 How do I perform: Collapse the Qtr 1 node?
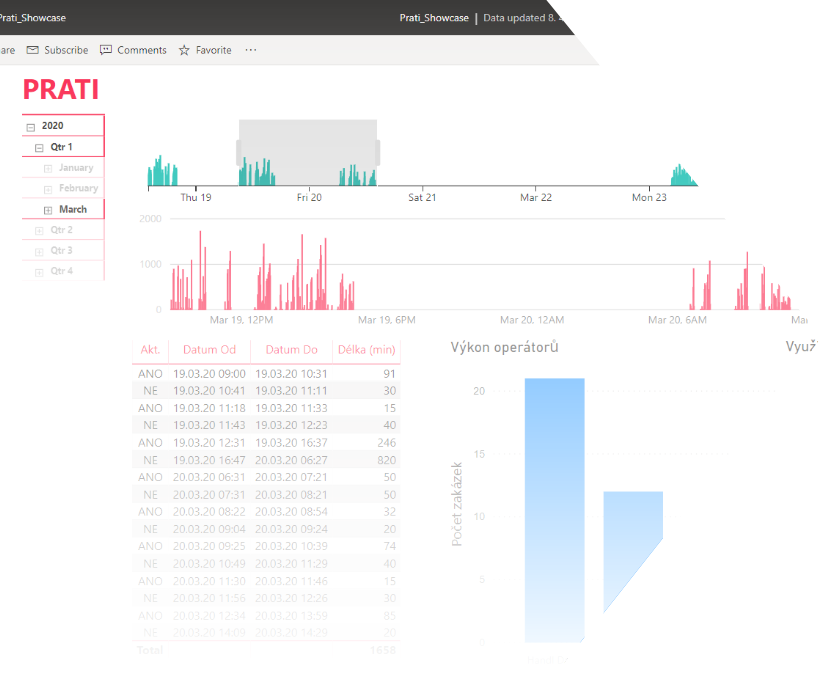[x=39, y=148]
